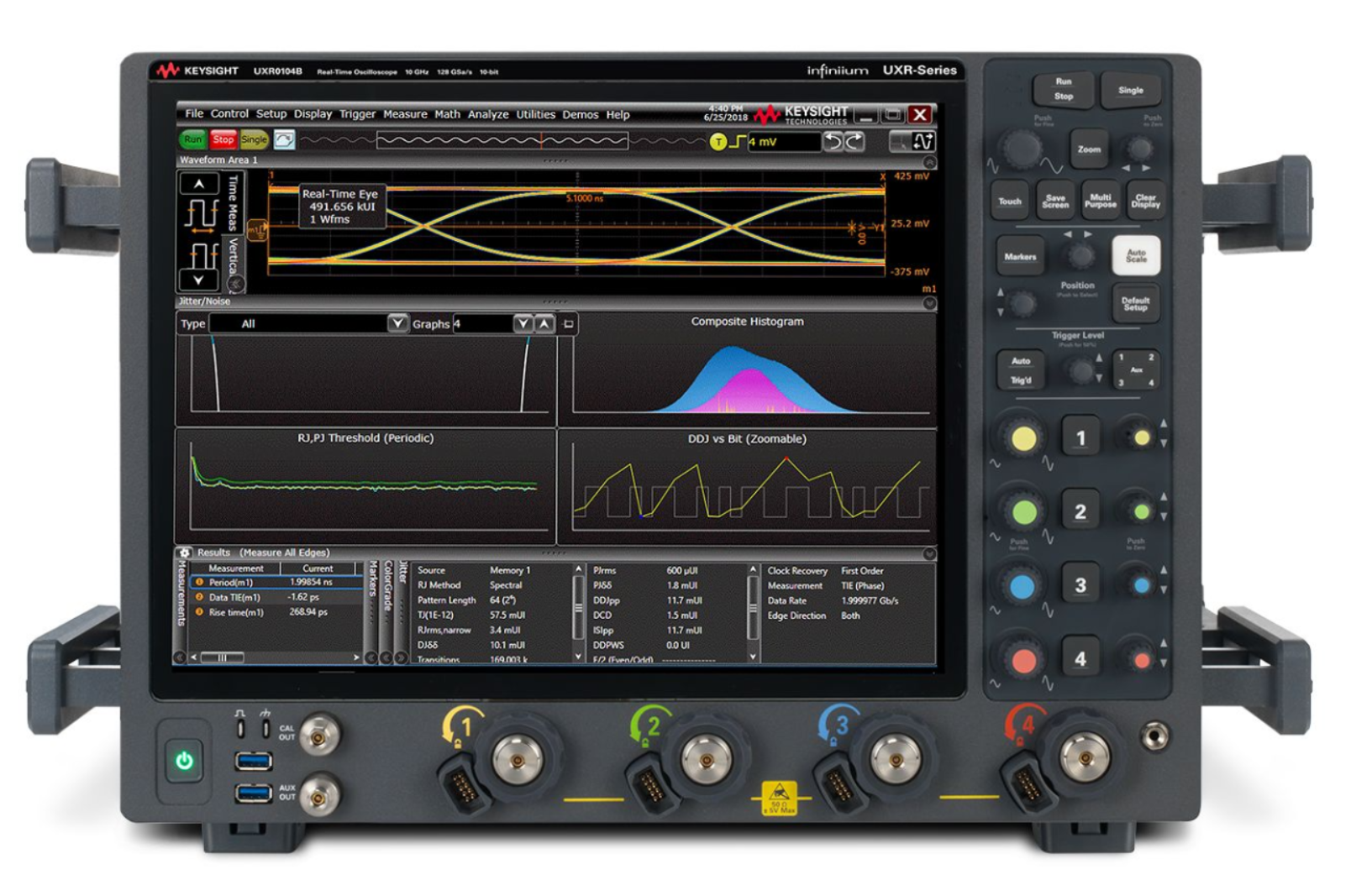Click the hardware Multi Purpose key
The height and width of the screenshot is (880, 1372).
pyautogui.click(x=1100, y=202)
